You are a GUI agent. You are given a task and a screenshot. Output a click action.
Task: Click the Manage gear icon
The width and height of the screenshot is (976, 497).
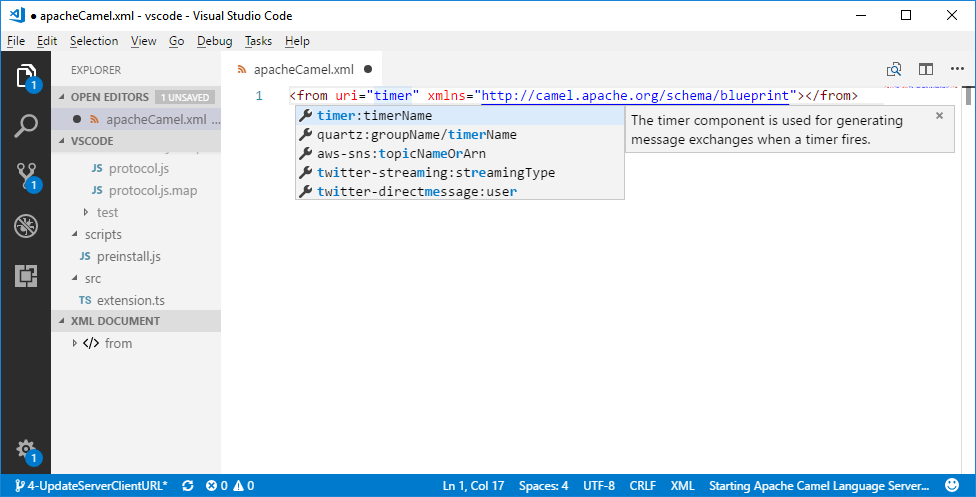click(x=26, y=450)
